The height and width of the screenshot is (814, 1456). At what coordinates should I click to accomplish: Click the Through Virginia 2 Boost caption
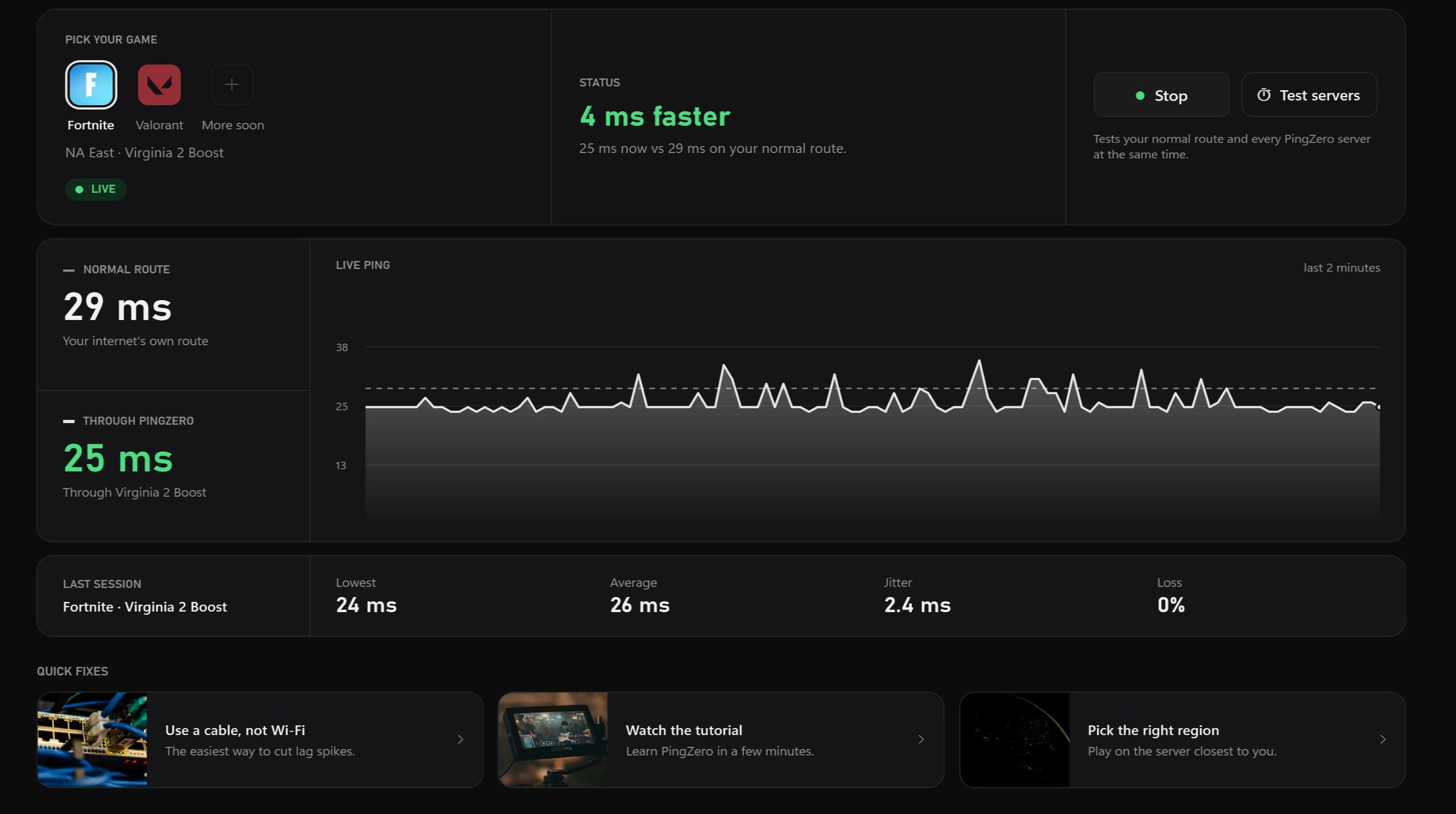click(x=134, y=492)
